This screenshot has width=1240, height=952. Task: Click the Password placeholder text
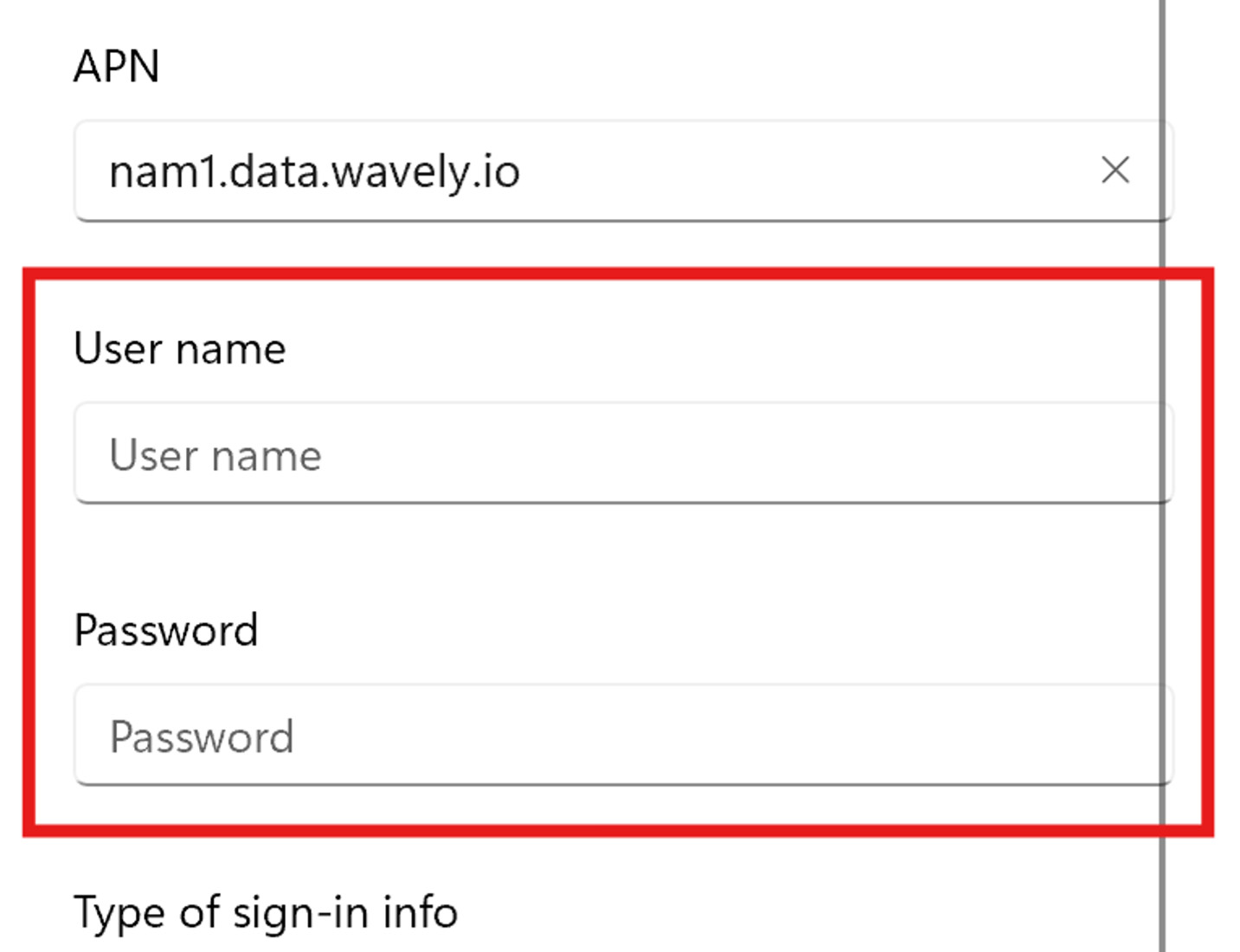click(x=202, y=737)
